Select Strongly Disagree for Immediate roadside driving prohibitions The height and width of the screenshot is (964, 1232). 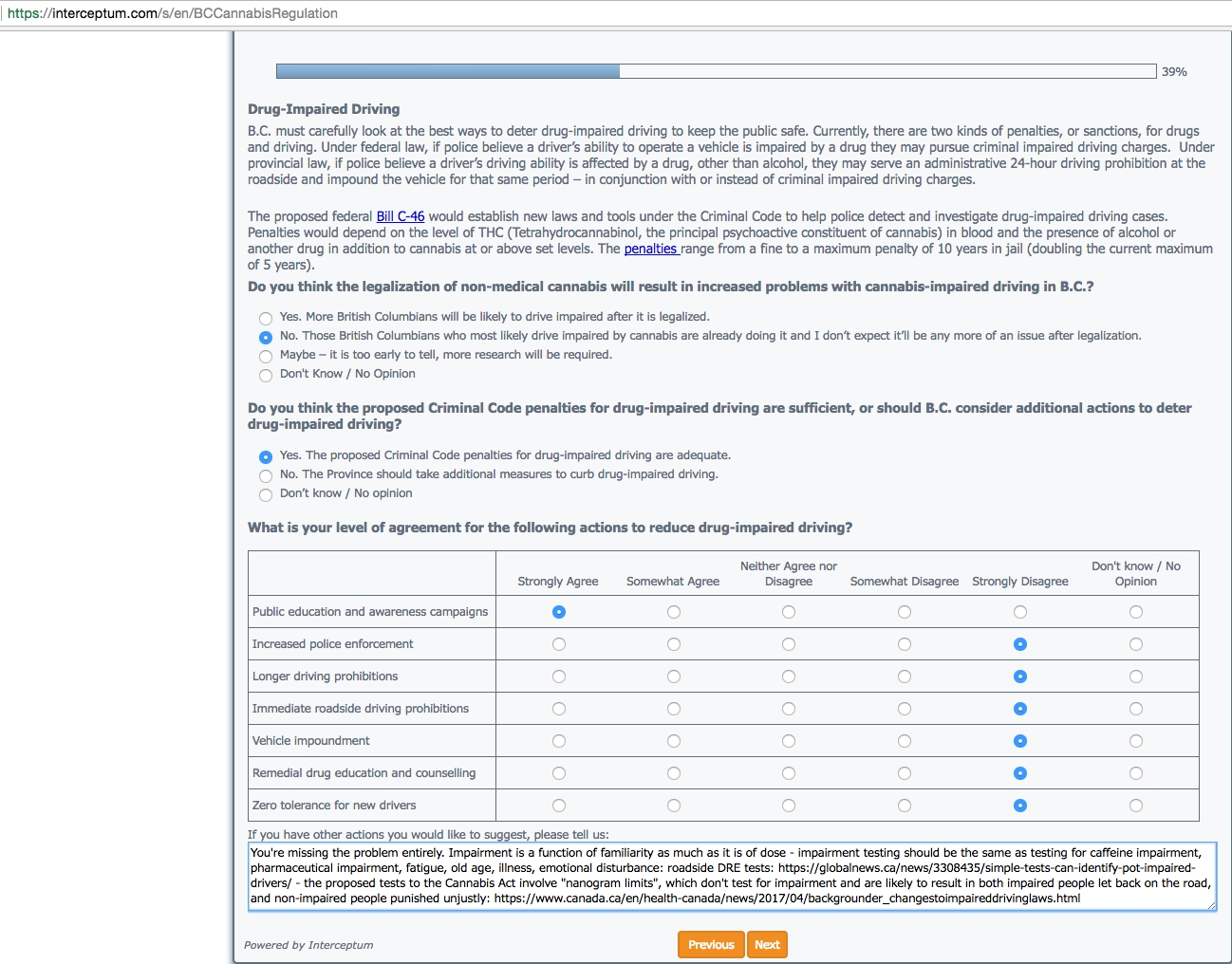pos(1020,709)
